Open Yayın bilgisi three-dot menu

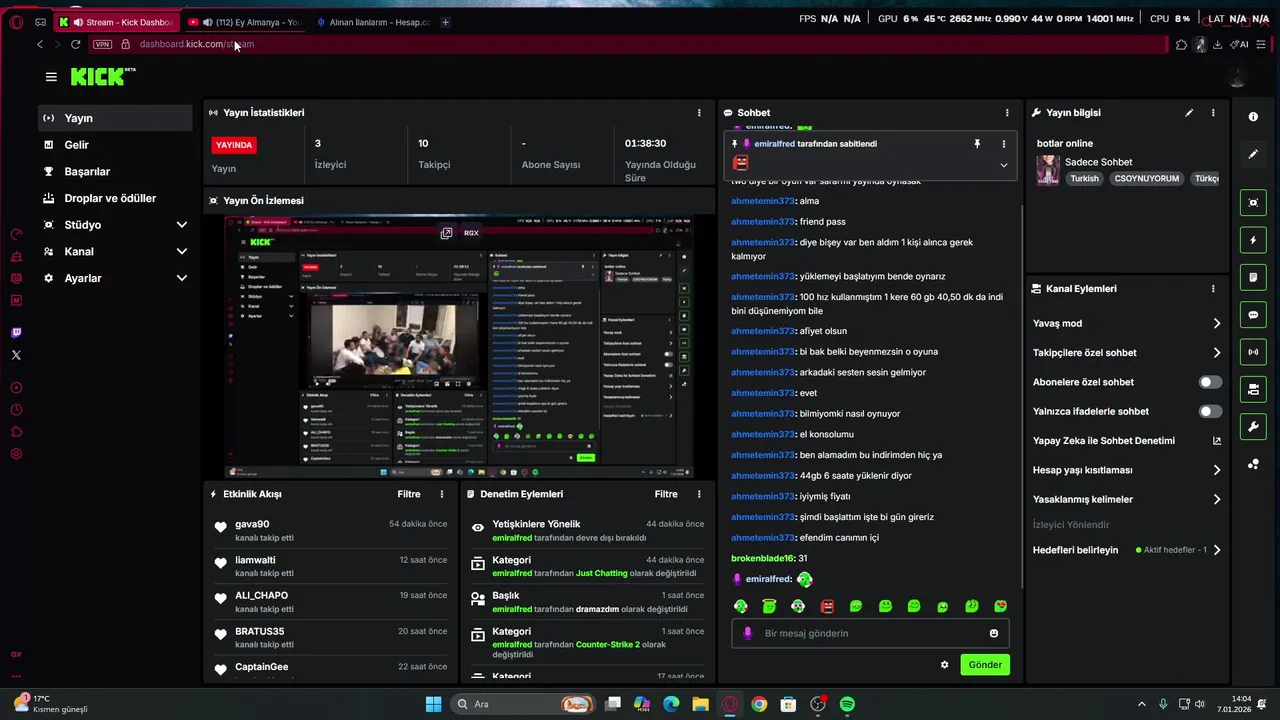point(1213,113)
